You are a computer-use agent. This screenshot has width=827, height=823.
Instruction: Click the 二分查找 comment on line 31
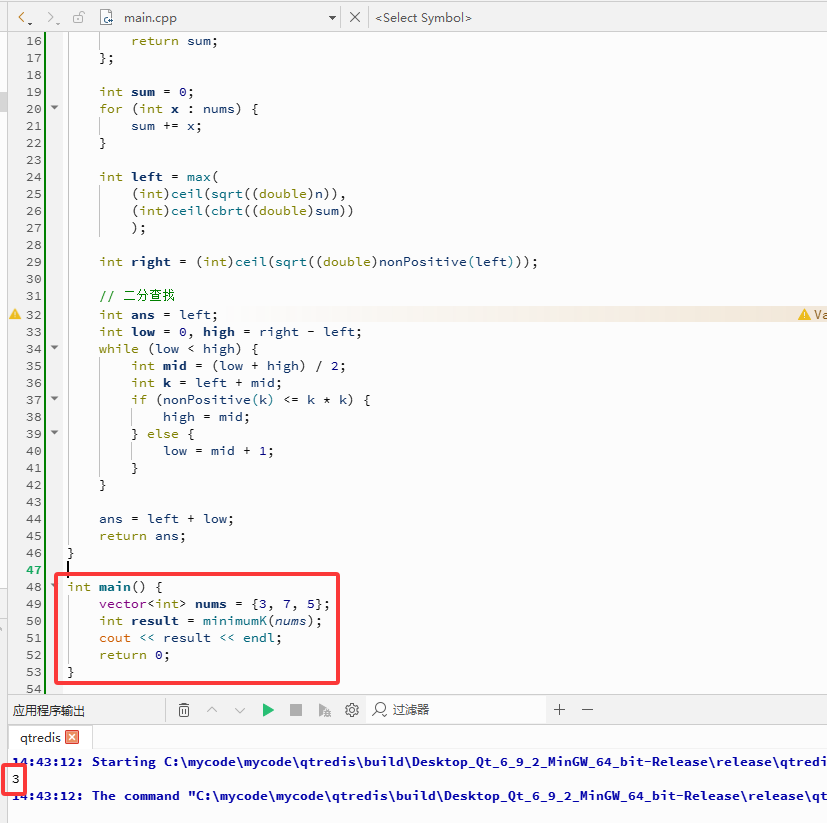[x=137, y=296]
